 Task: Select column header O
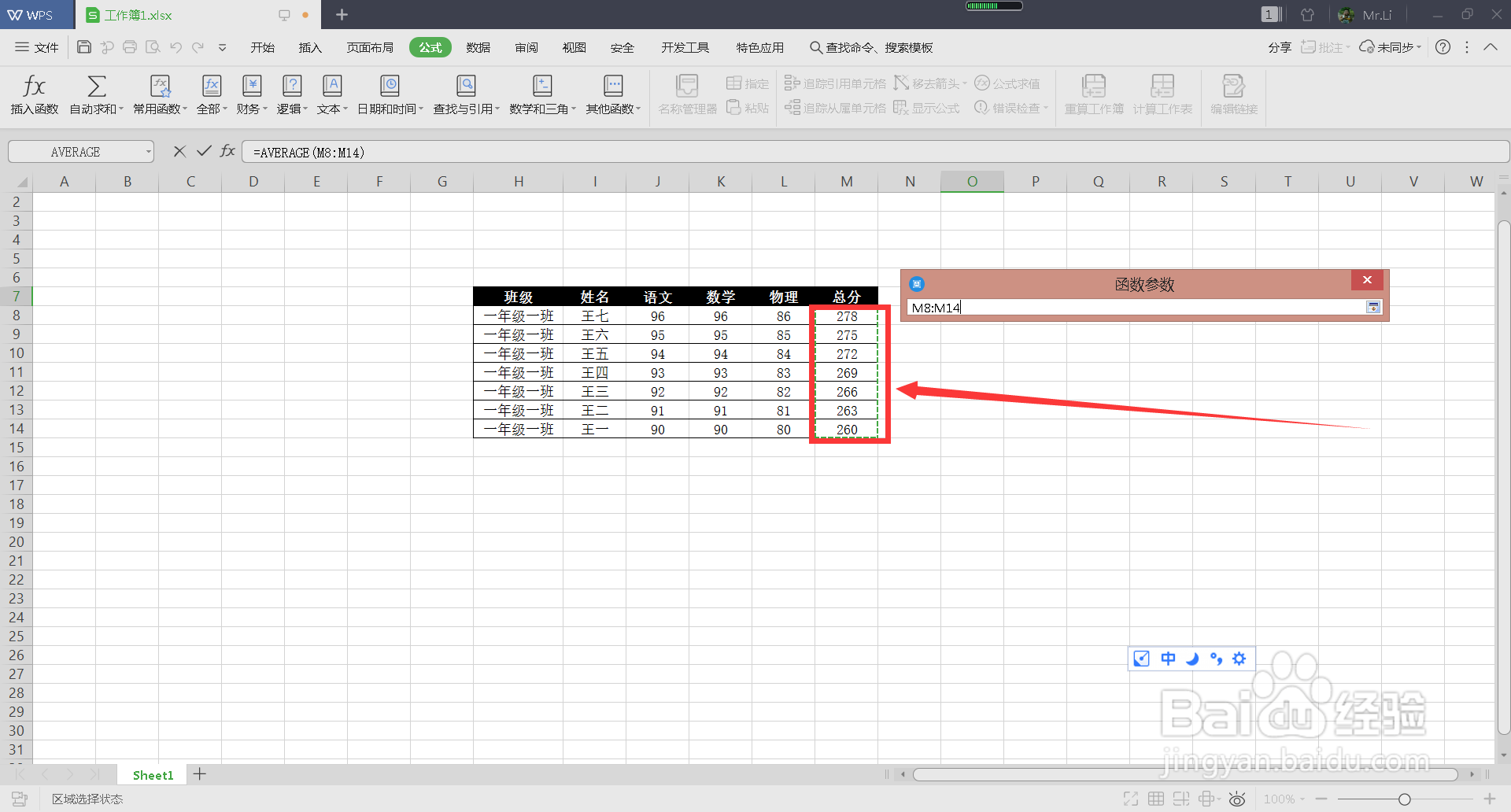coord(972,182)
